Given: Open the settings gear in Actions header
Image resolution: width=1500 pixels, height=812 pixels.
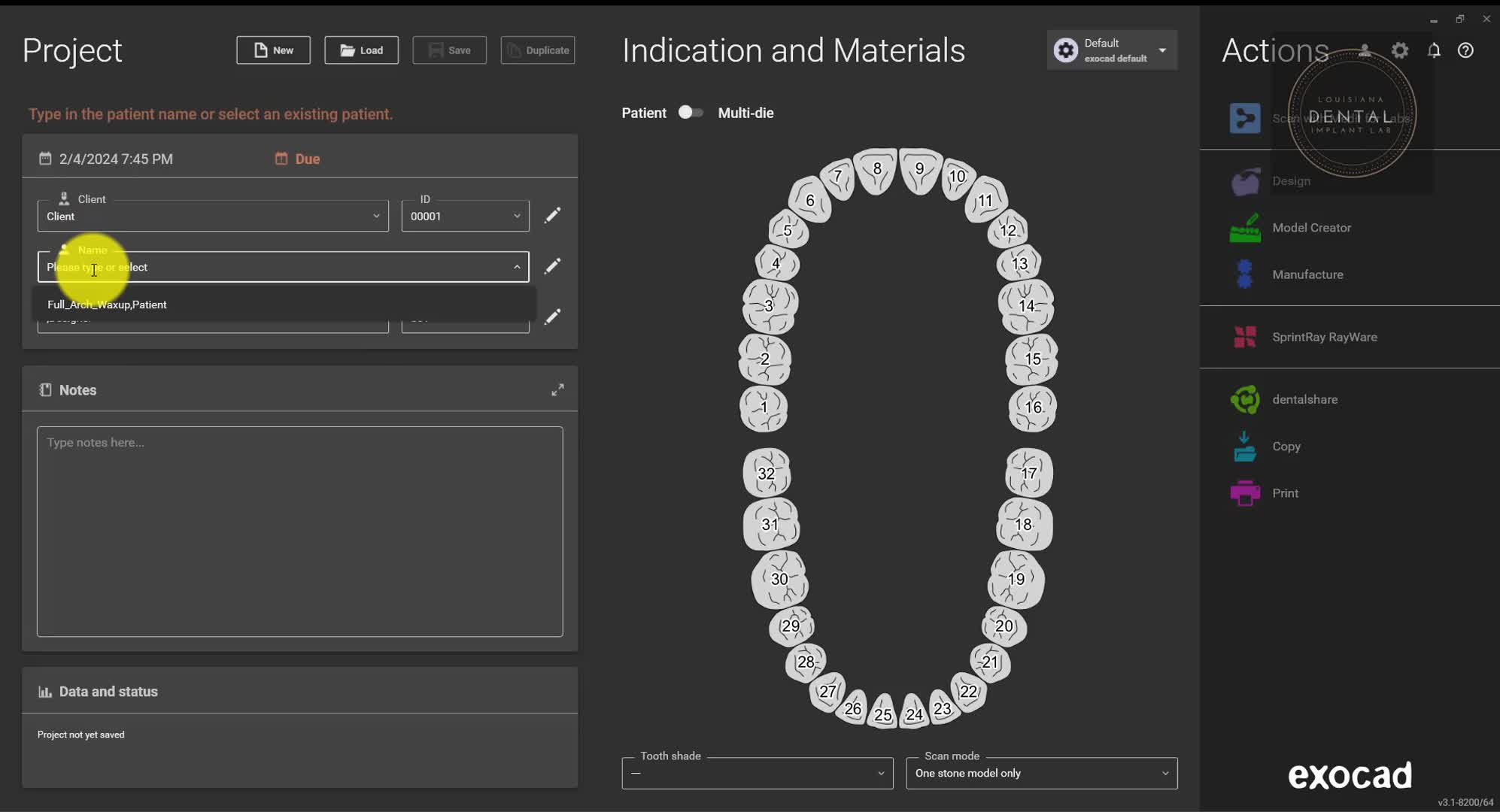Looking at the screenshot, I should click(1400, 50).
